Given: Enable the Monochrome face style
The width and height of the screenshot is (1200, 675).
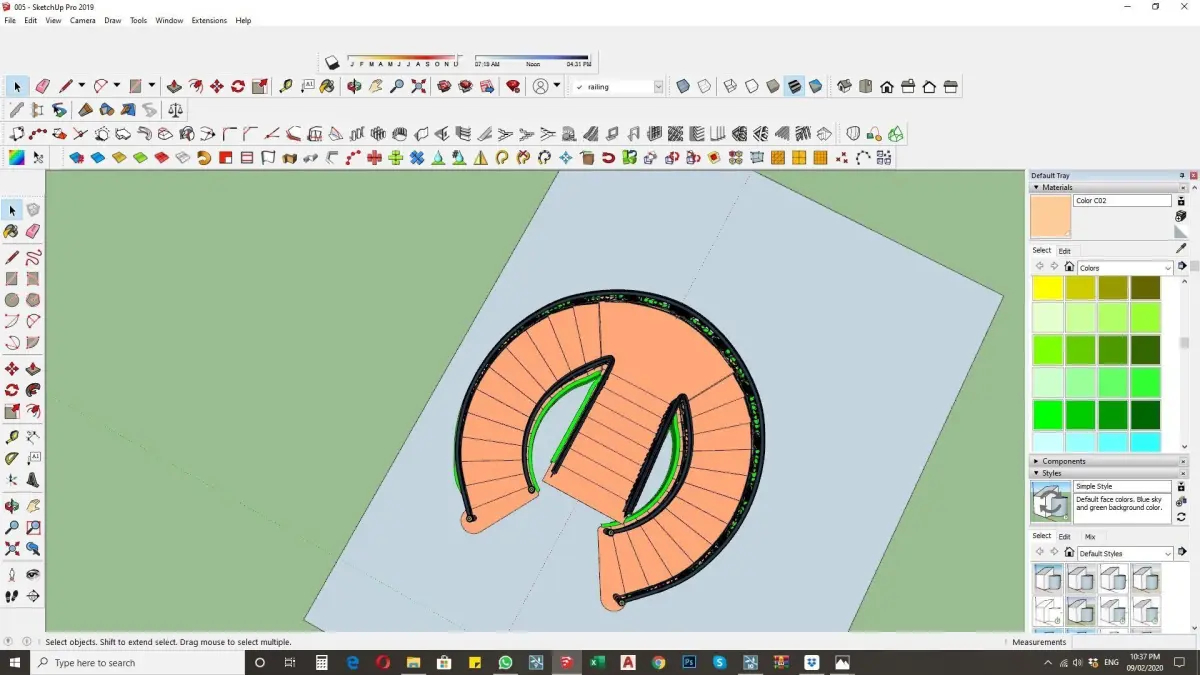Looking at the screenshot, I should pyautogui.click(x=816, y=87).
